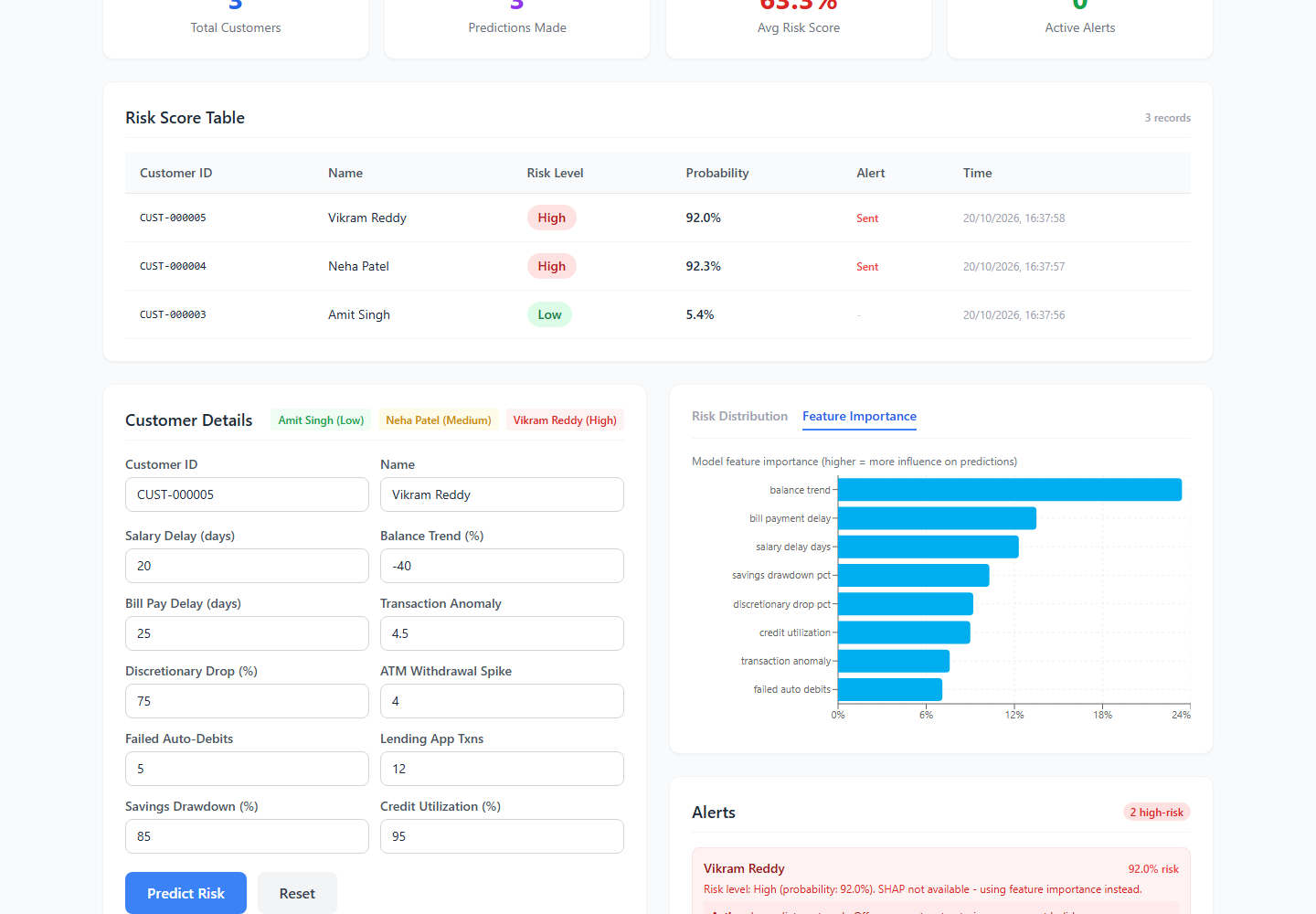Click the Amit Singh name in table

(x=359, y=314)
